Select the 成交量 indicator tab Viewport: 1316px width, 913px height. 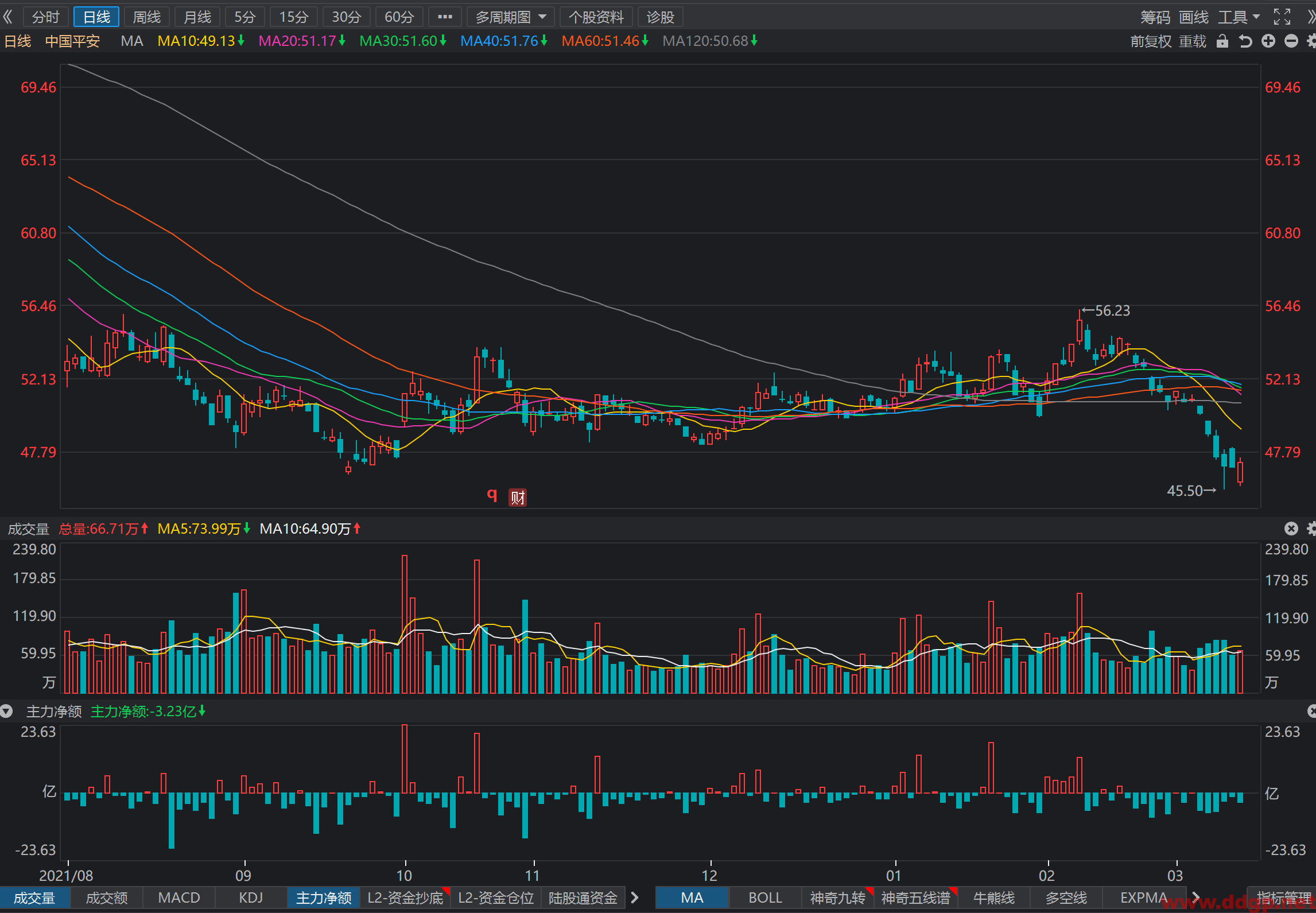[34, 898]
